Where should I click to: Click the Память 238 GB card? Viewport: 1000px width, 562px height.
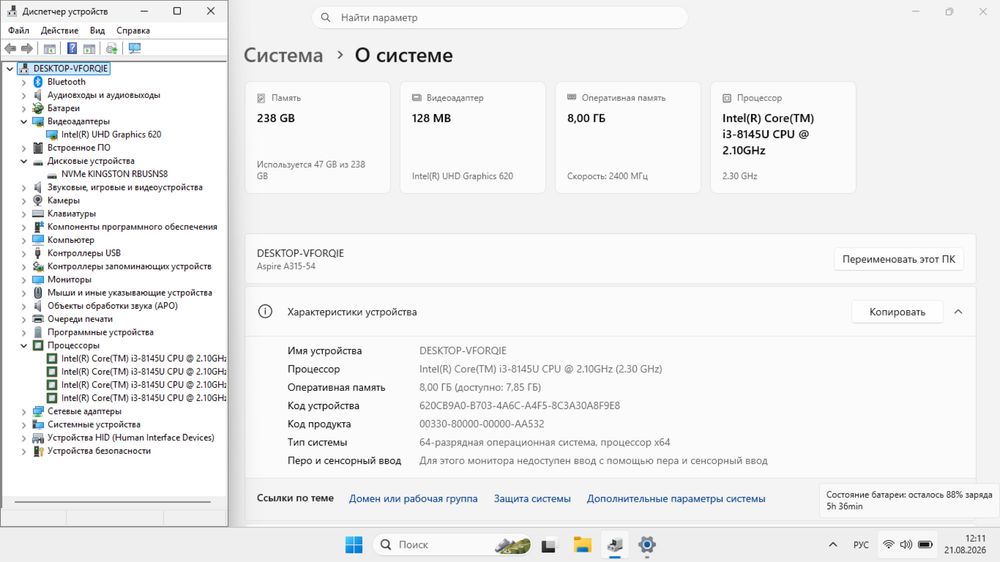pyautogui.click(x=317, y=137)
